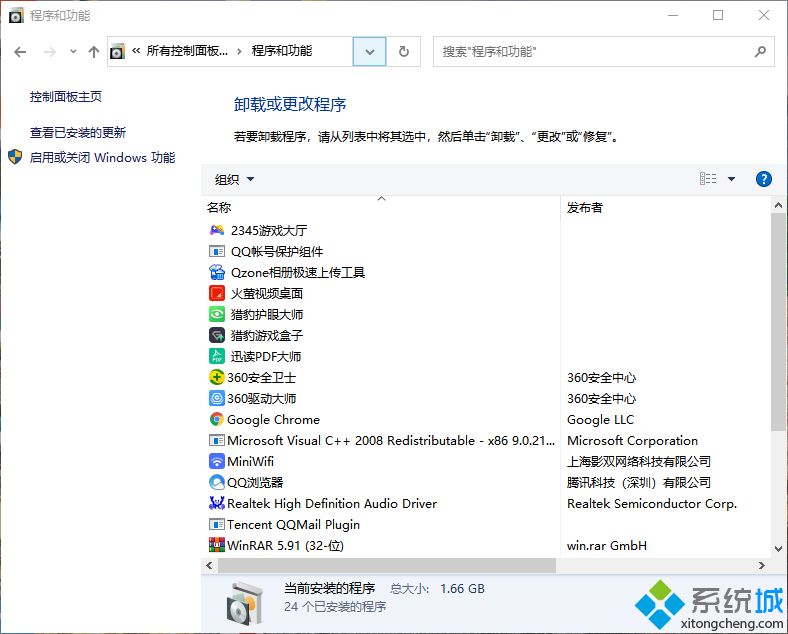
Task: Click publisher 上海影双网络科技有限公司
Action: point(639,461)
